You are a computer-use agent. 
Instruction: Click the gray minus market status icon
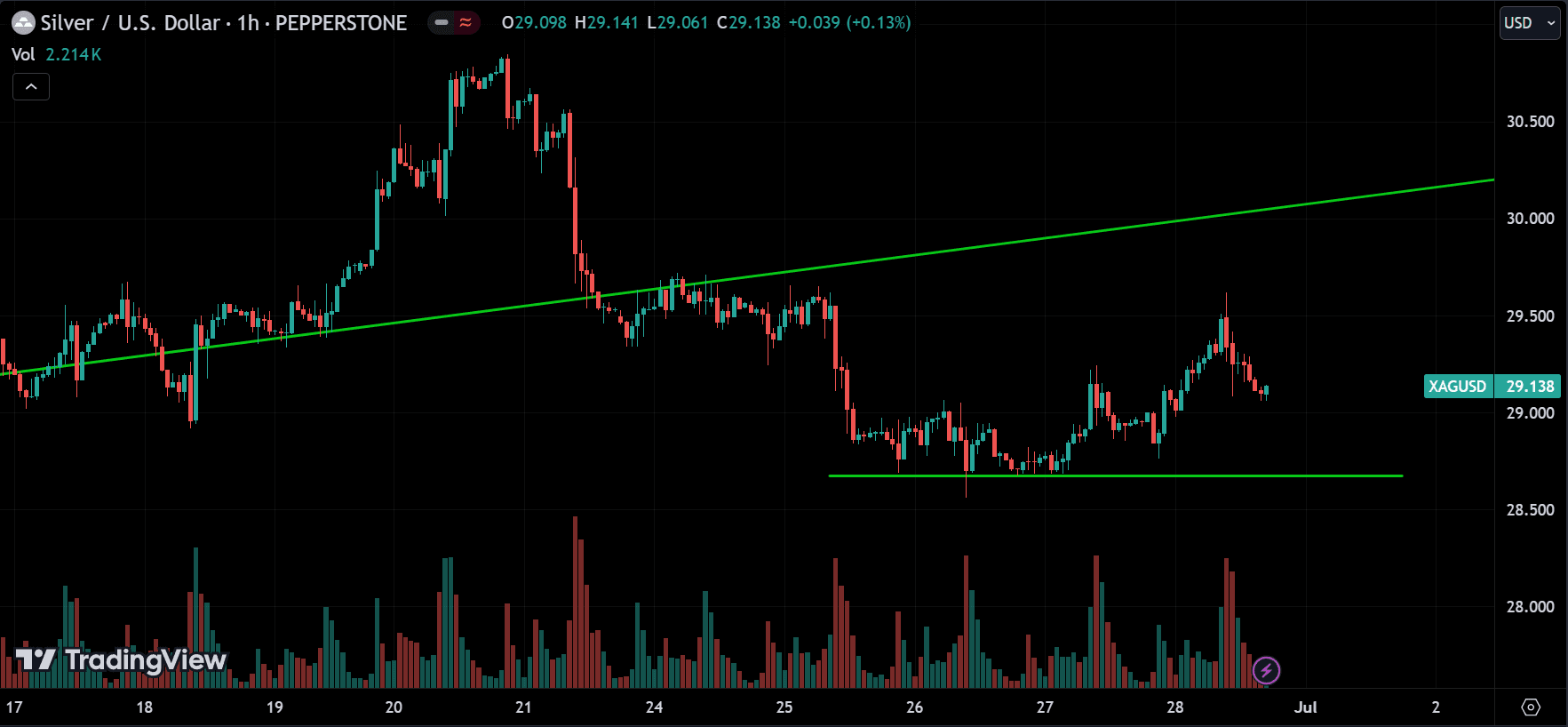442,23
